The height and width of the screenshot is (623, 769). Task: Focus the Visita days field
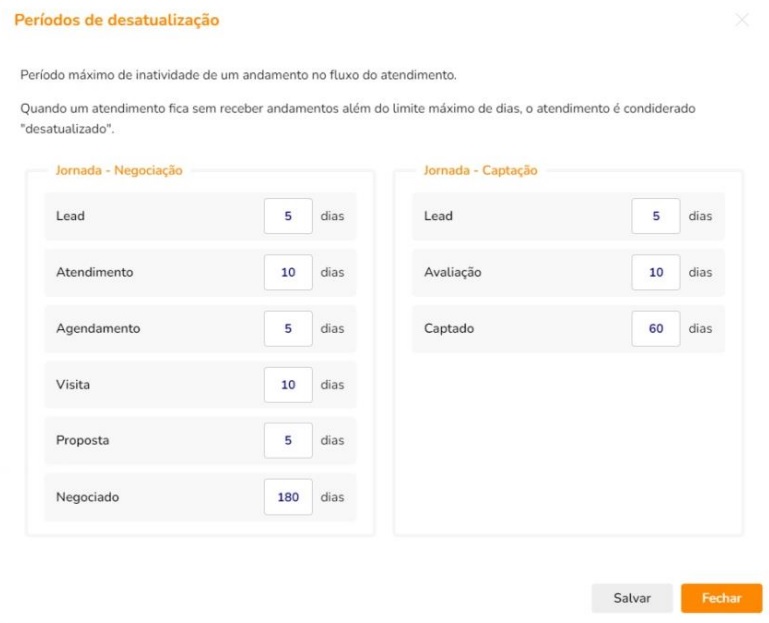tap(288, 384)
